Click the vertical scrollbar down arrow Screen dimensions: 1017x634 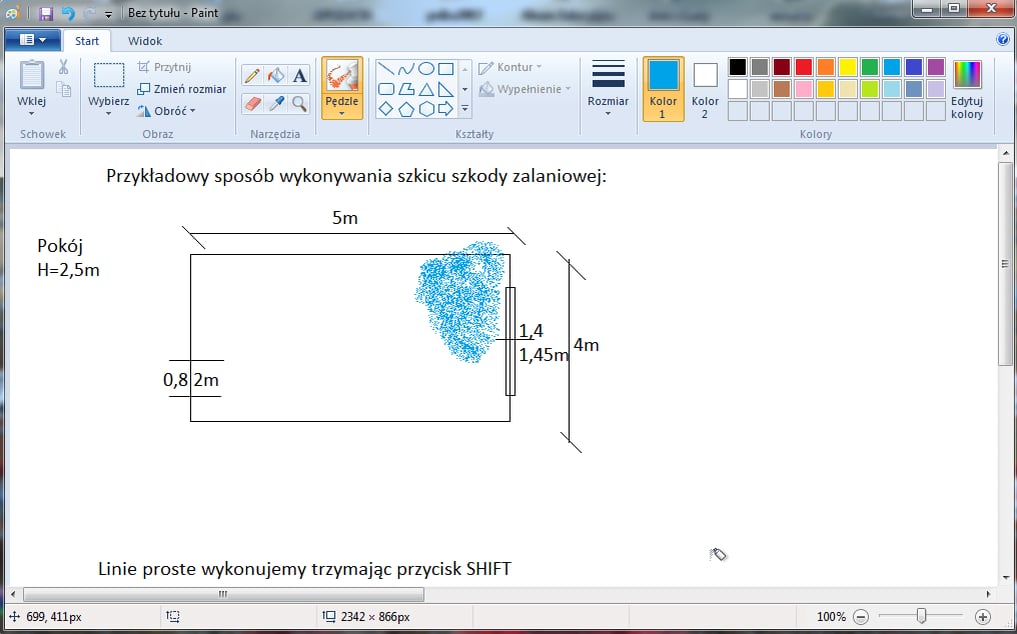(1005, 577)
